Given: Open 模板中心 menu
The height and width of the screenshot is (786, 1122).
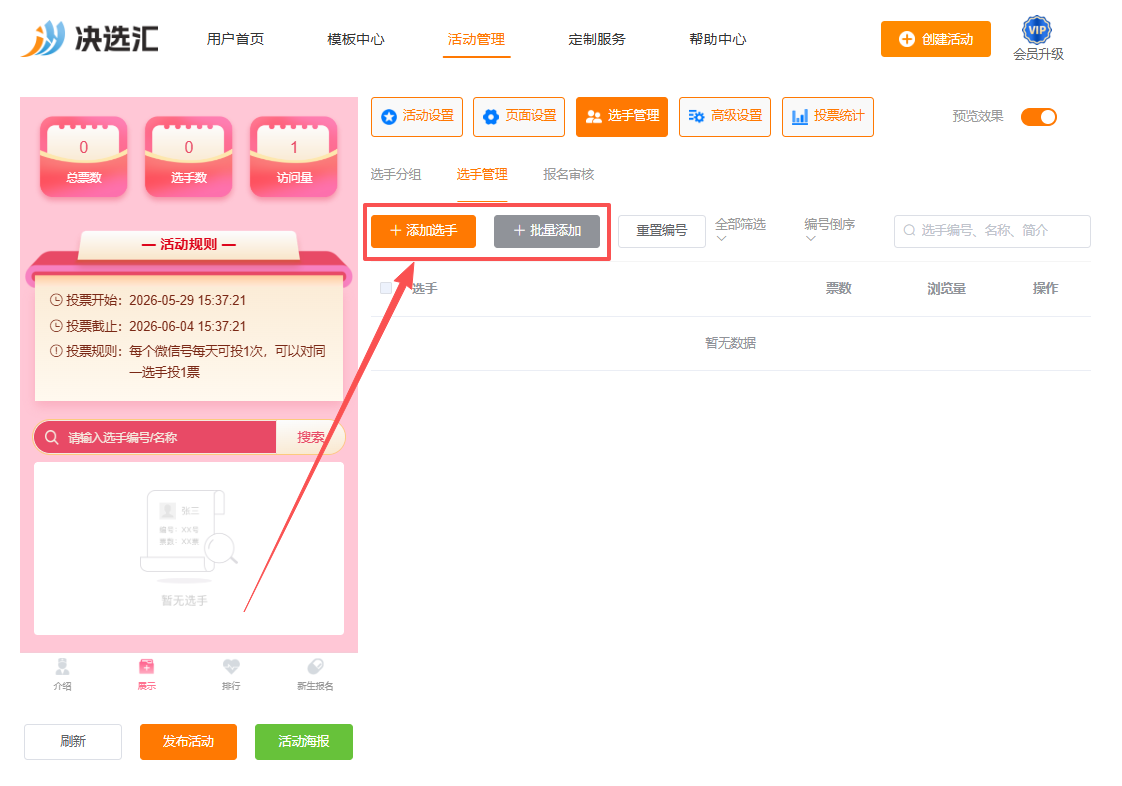Looking at the screenshot, I should tap(356, 39).
